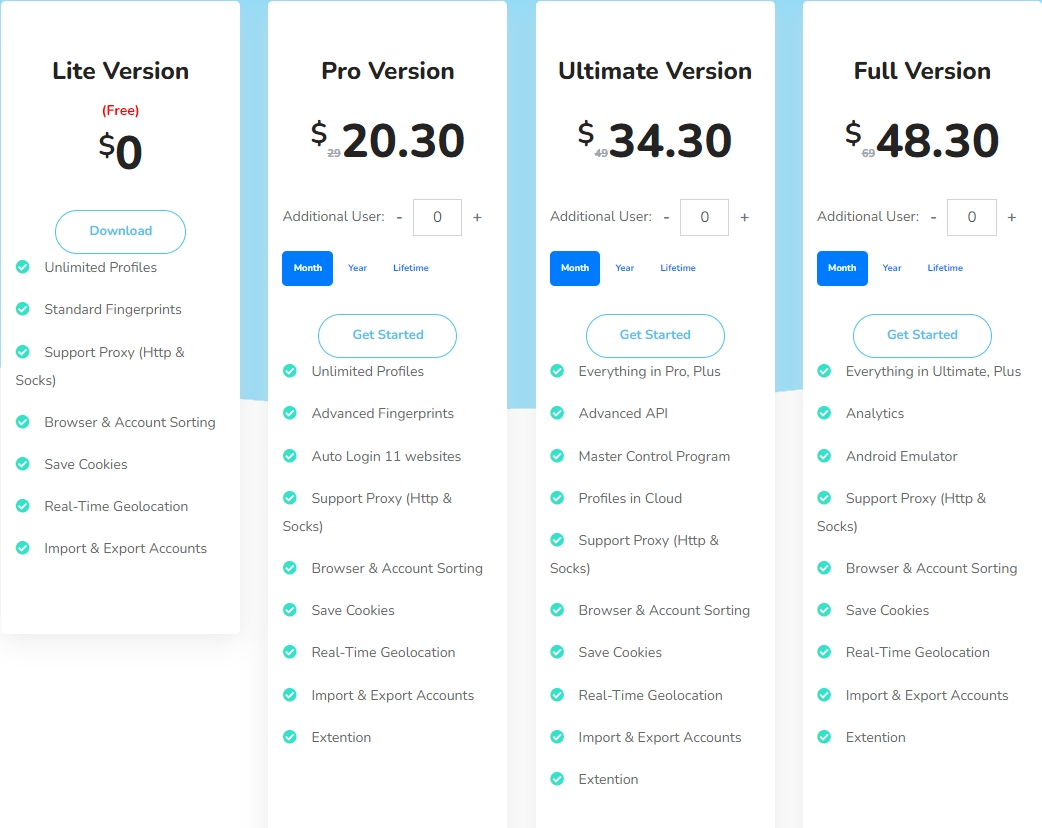1042x828 pixels.
Task: Click checkmark icon beside Advanced API
Action: tap(557, 413)
